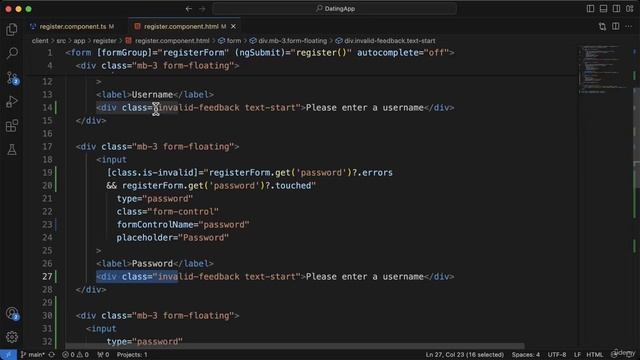The height and width of the screenshot is (360, 640).
Task: Change language mode via 'HTML' status item
Action: point(594,355)
